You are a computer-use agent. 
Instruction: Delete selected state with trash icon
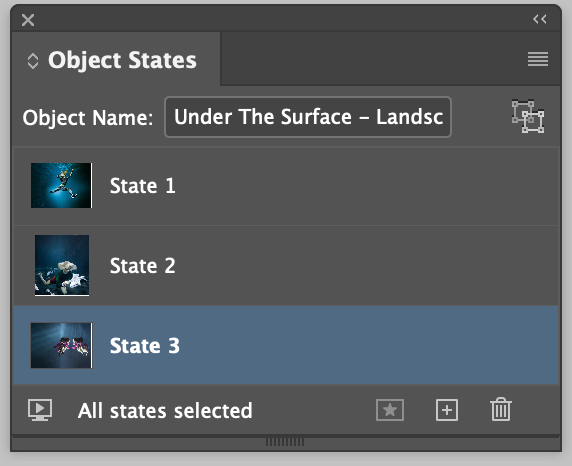[x=501, y=409]
